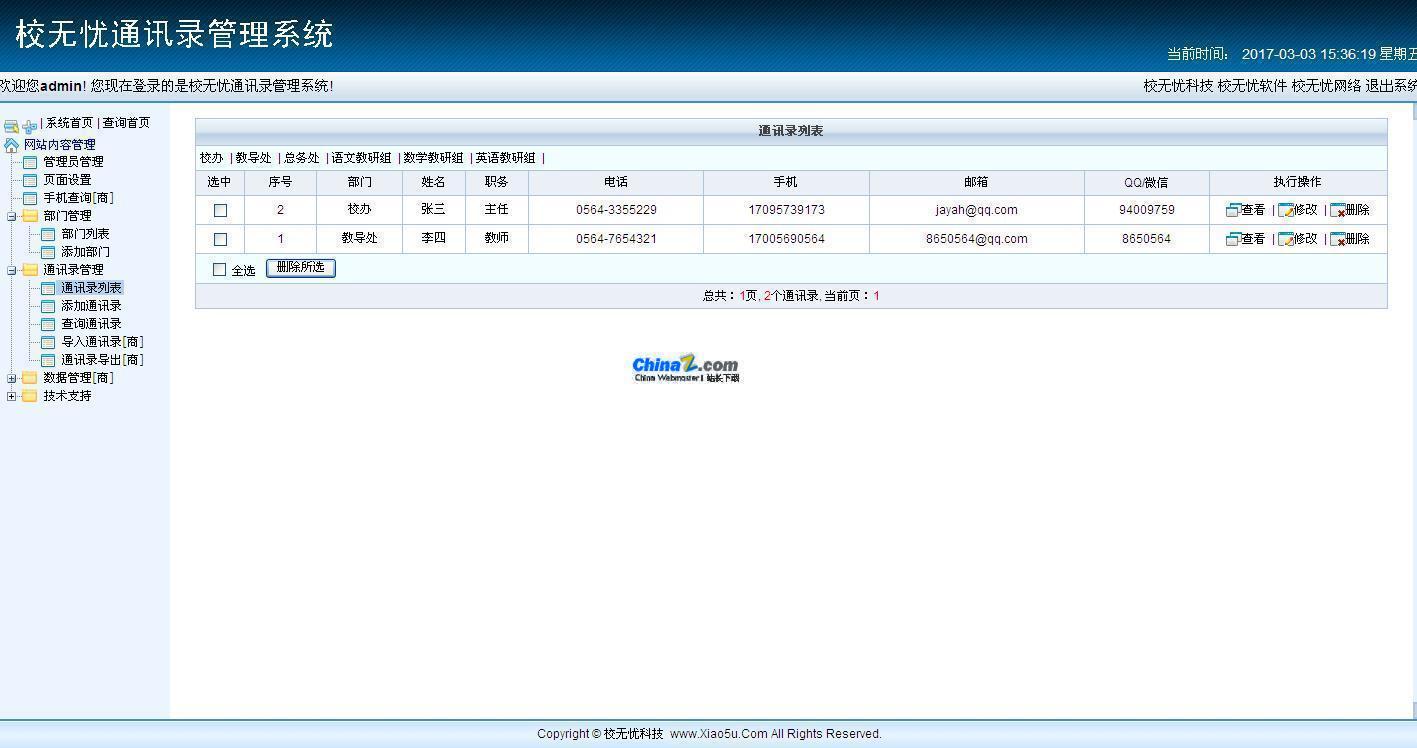Click the folder icon next to 通讯录管理
The width and height of the screenshot is (1417, 748).
coord(30,270)
